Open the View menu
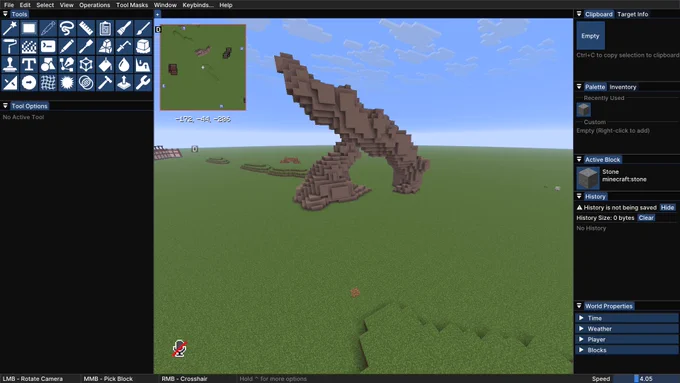 pyautogui.click(x=66, y=5)
